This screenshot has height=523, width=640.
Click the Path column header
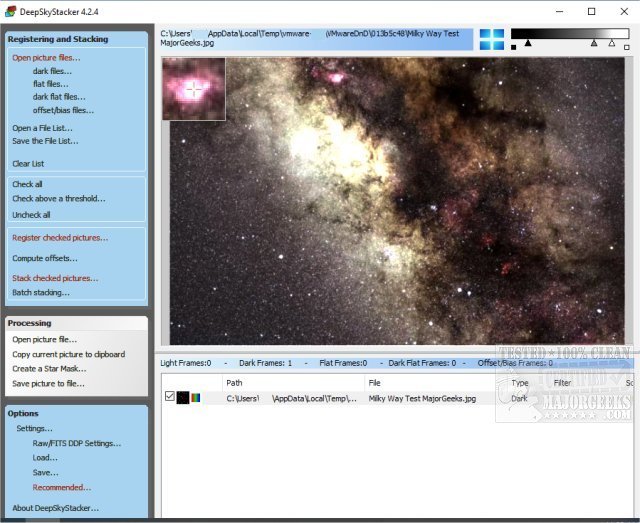pyautogui.click(x=234, y=382)
